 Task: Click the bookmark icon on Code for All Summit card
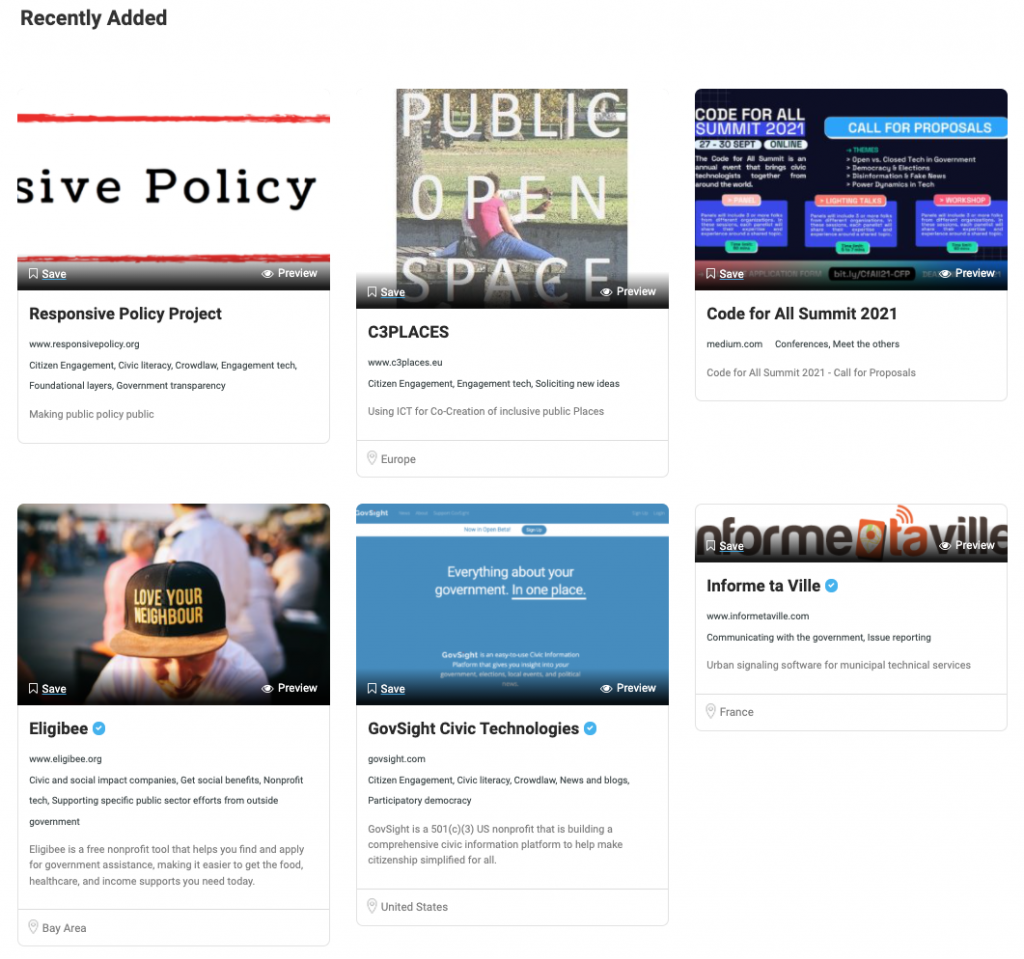(x=711, y=274)
